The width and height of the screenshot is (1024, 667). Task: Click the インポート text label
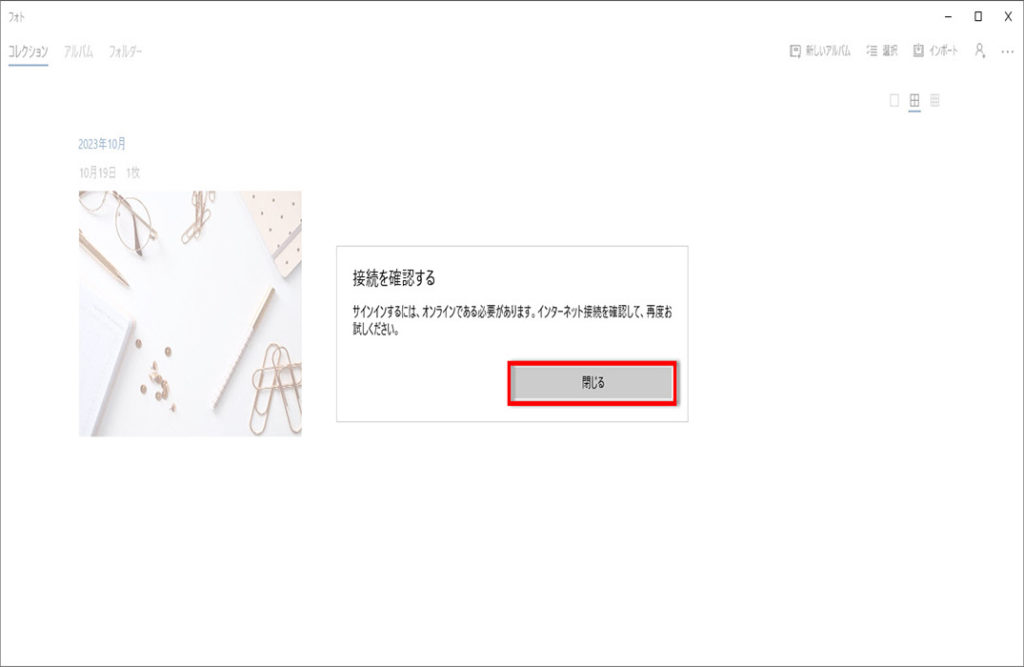[943, 50]
